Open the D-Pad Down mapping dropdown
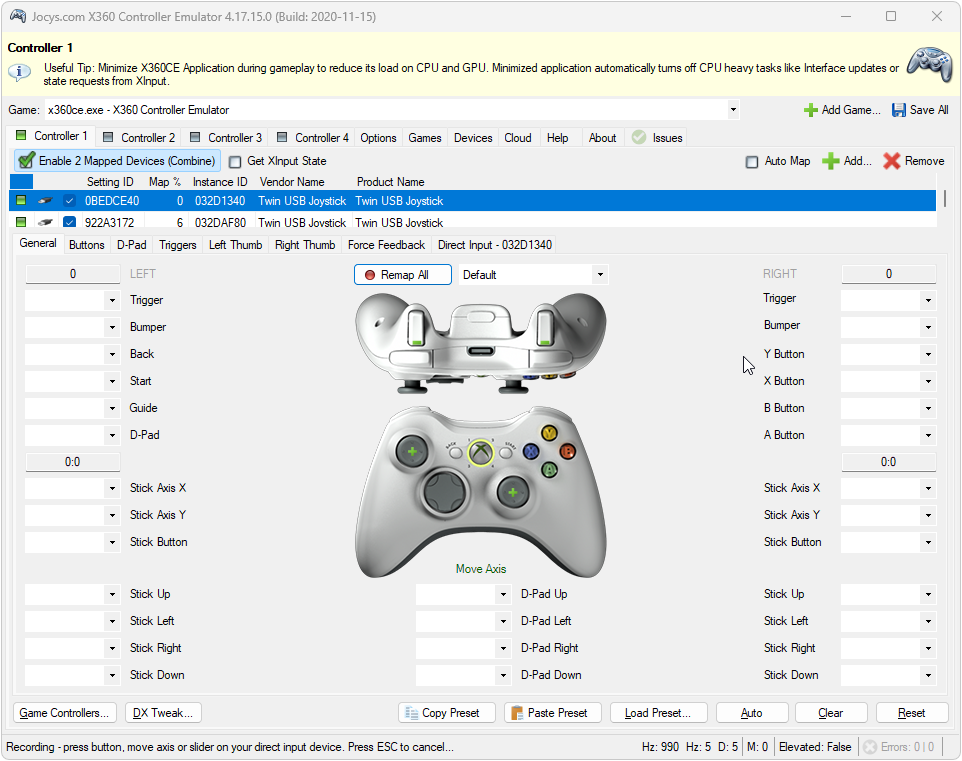The image size is (962, 761). tap(503, 676)
